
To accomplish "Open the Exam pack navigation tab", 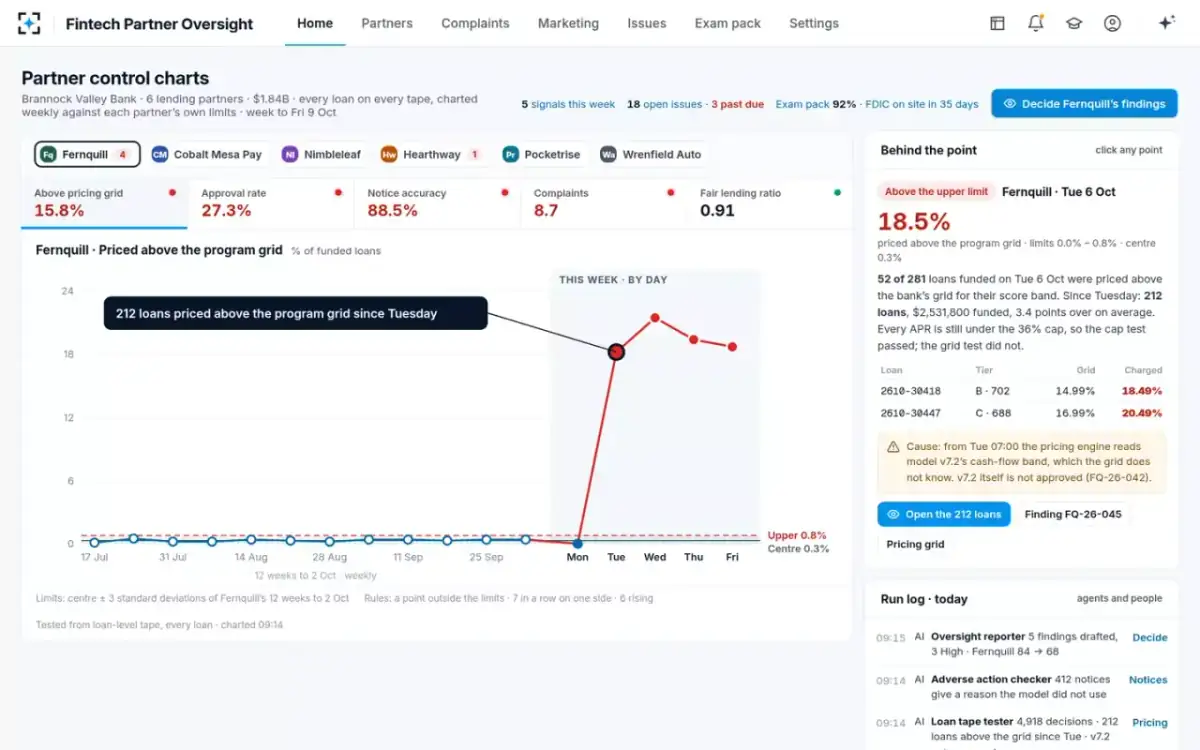I will (728, 23).
